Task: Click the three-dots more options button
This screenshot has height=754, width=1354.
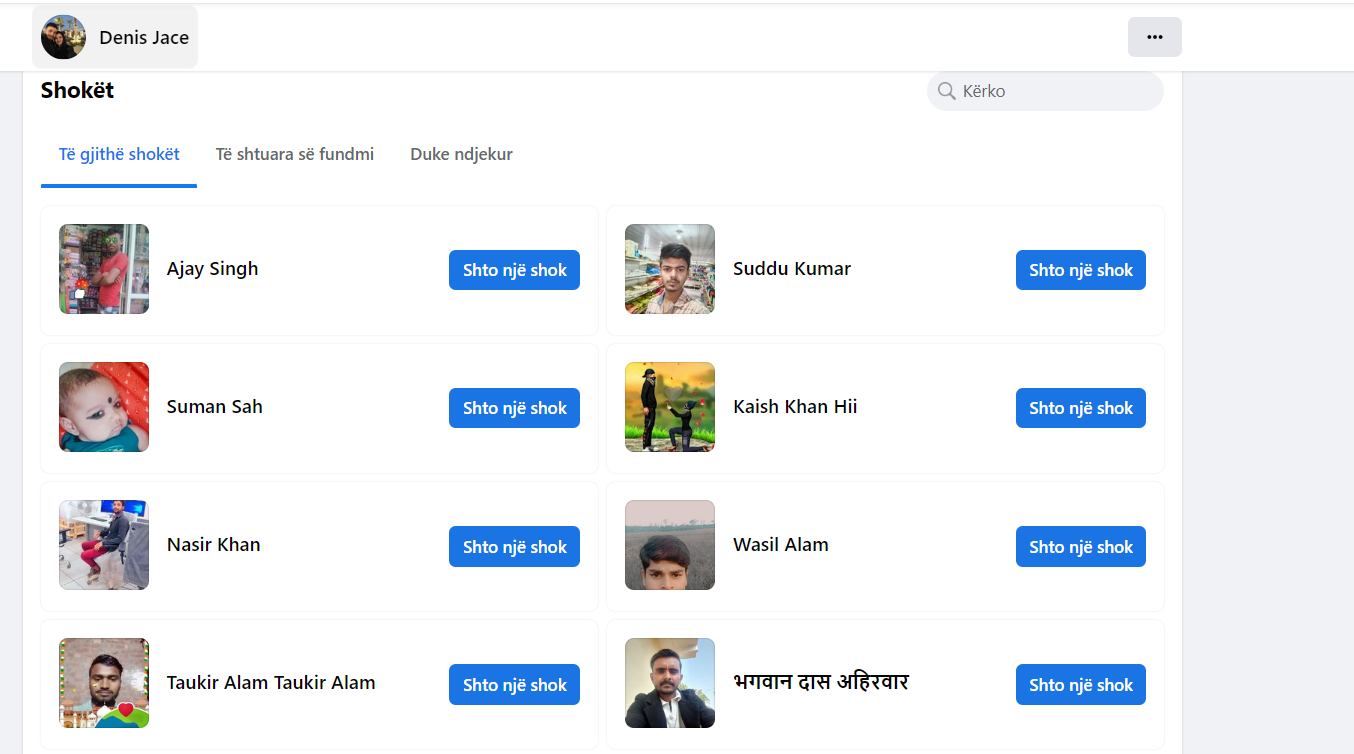Action: point(1154,37)
